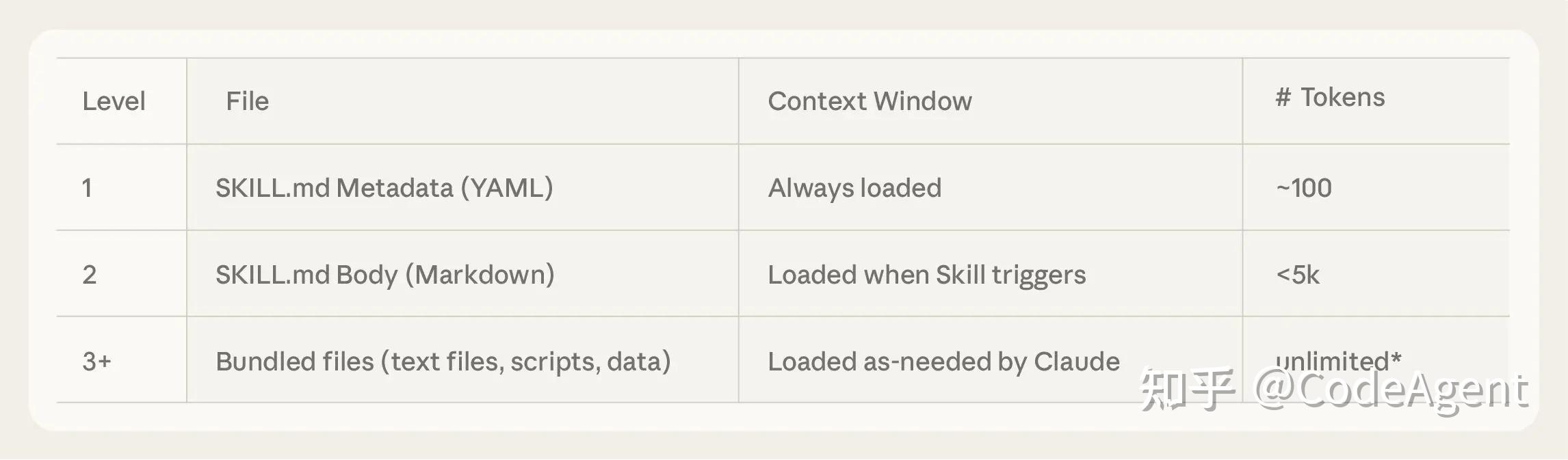Select the Level 3+ cell
This screenshot has height=460, width=1568.
(96, 362)
